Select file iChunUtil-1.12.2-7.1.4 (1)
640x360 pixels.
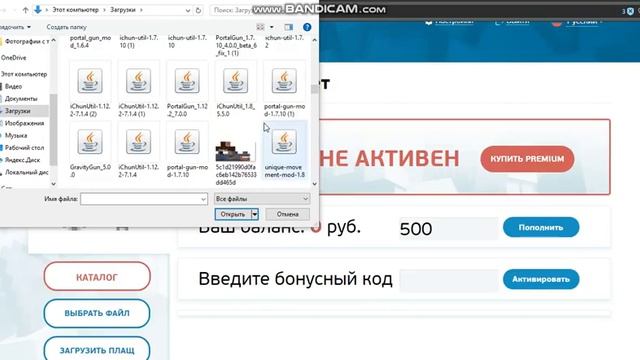pos(138,89)
